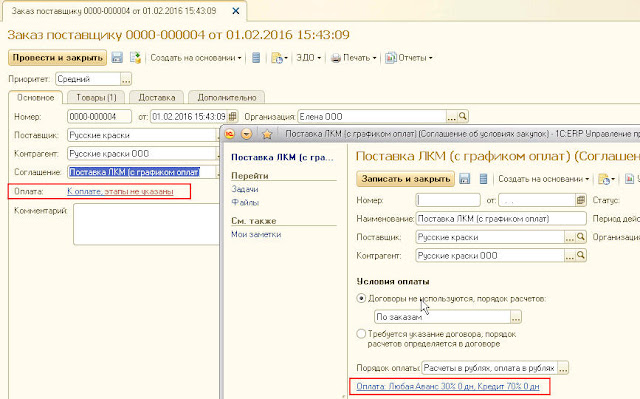
Task: Click Наименование field in agreement
Action: point(501,219)
